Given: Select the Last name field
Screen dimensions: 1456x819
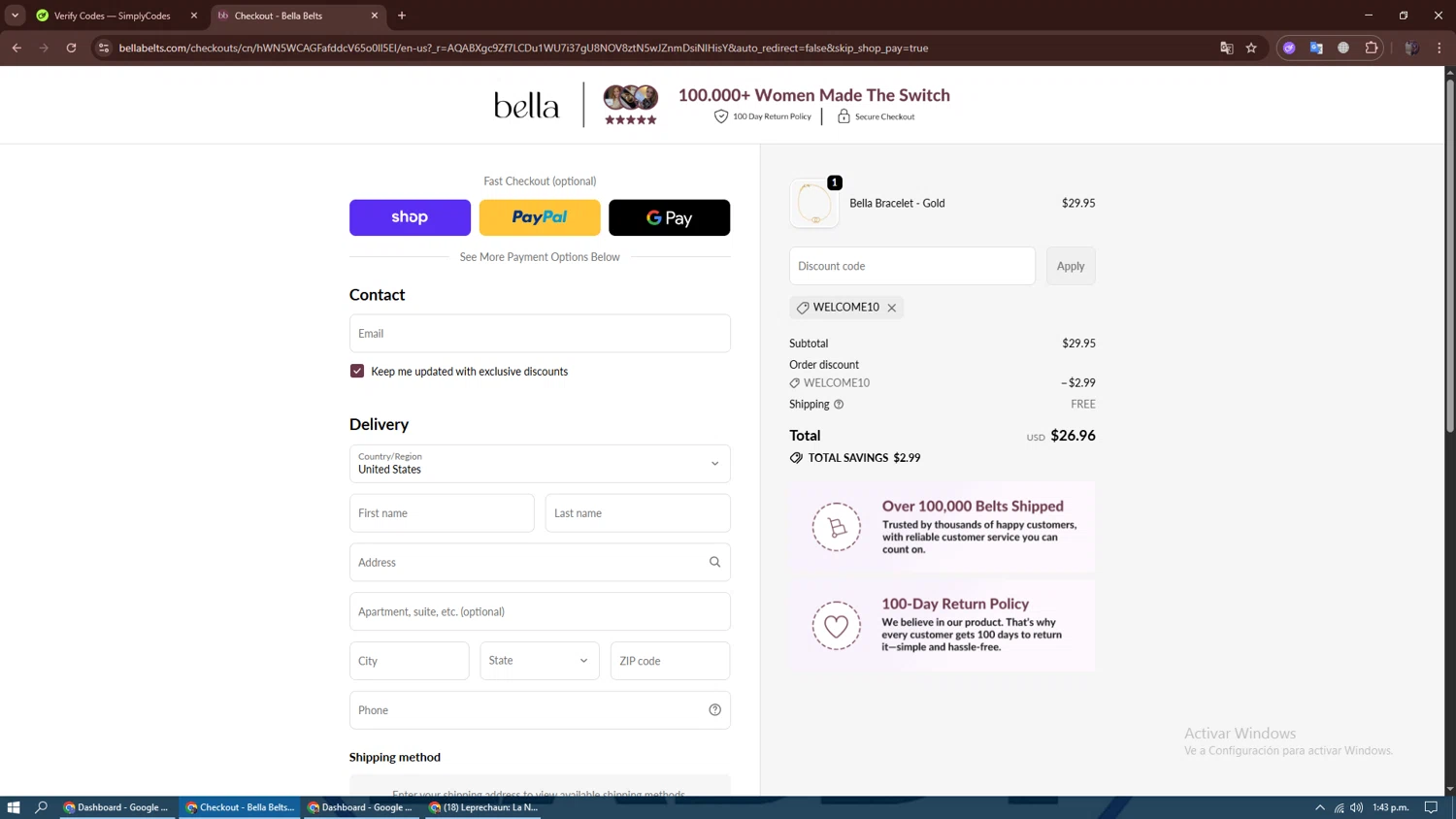Looking at the screenshot, I should 638,513.
